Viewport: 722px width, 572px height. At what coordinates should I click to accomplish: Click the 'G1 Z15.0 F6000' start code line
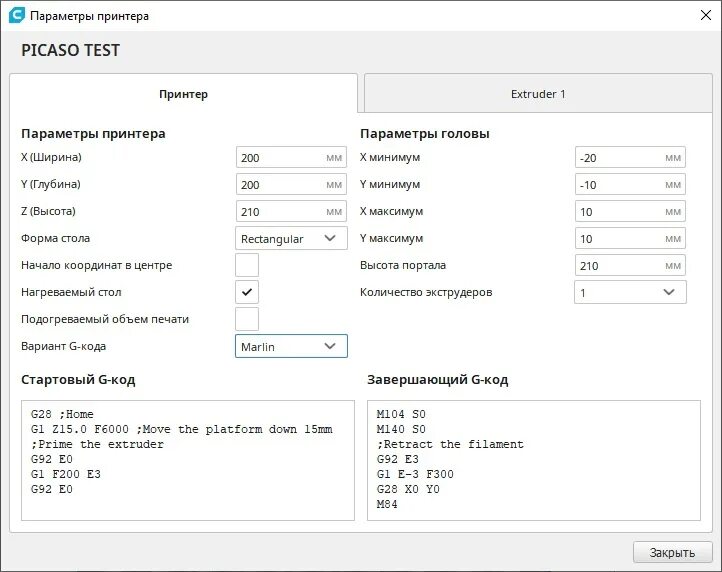(181, 429)
